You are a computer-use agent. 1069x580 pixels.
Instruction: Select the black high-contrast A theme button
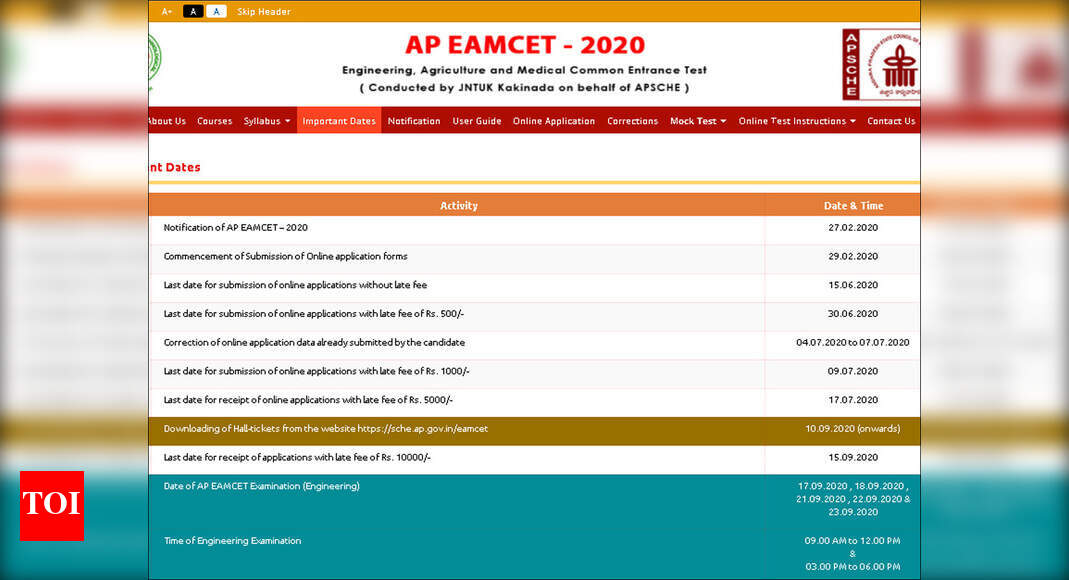point(193,12)
